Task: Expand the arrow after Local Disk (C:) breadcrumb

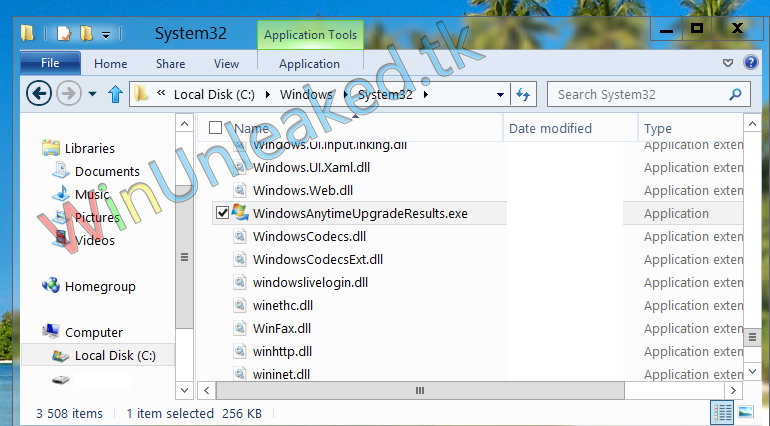Action: point(268,94)
